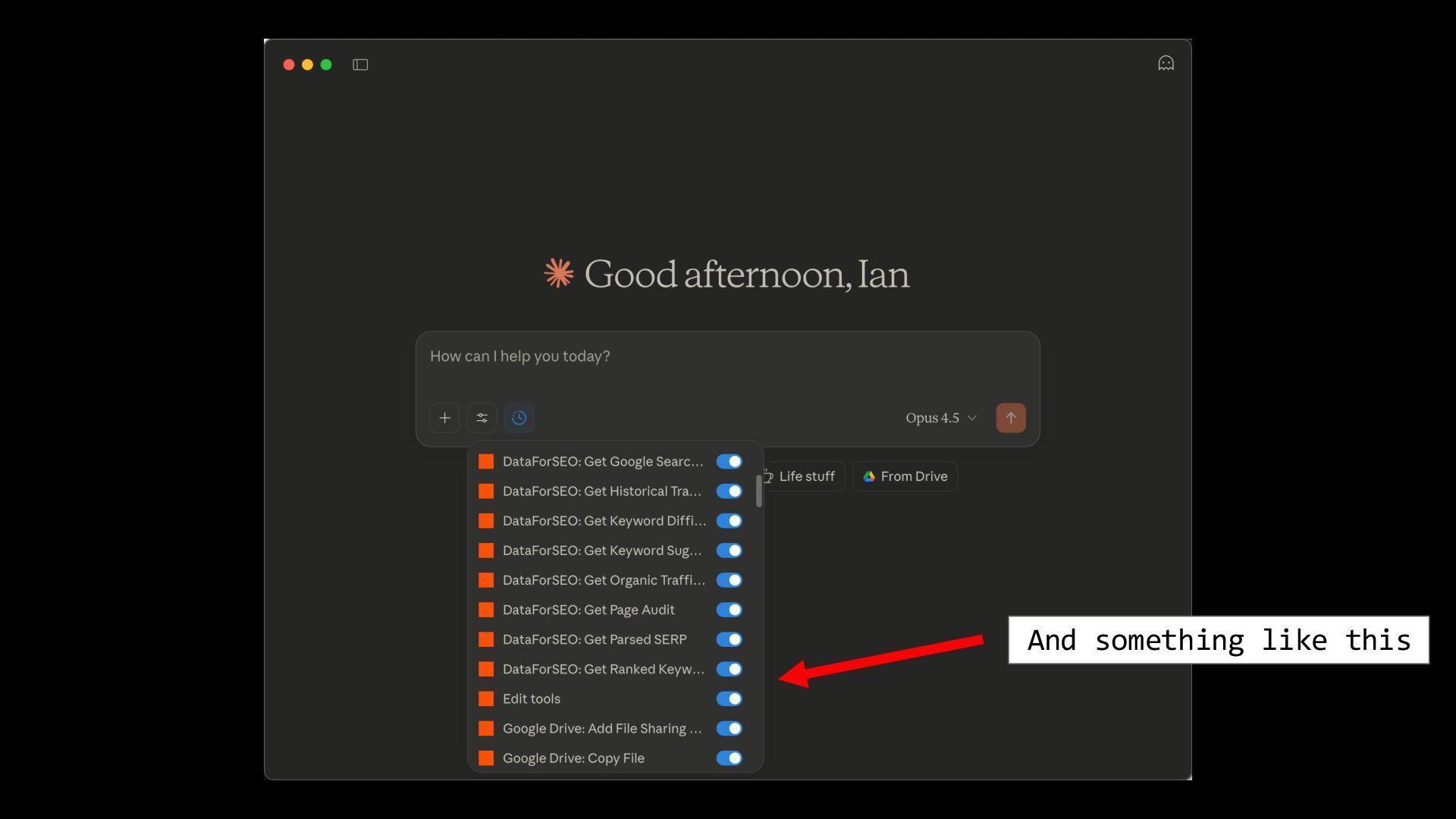Image resolution: width=1456 pixels, height=819 pixels.
Task: Switch off the Edit tools toggle
Action: [729, 699]
